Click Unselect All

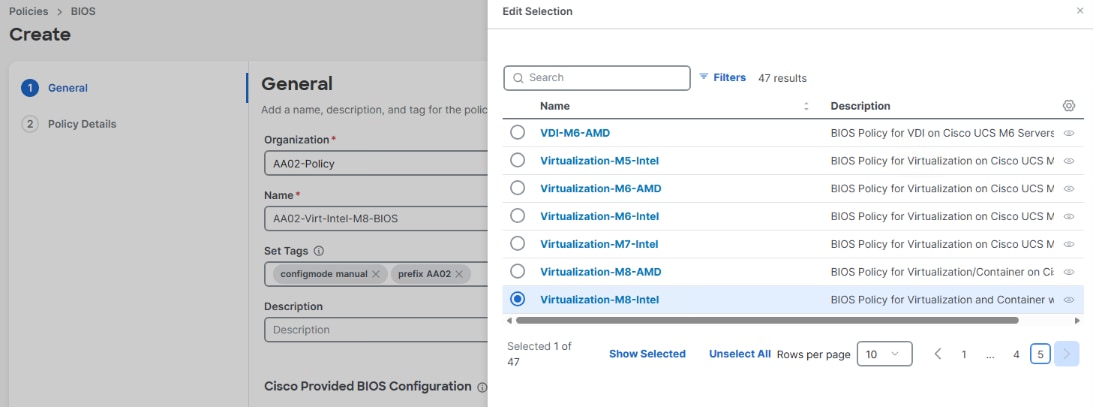pyautogui.click(x=740, y=354)
